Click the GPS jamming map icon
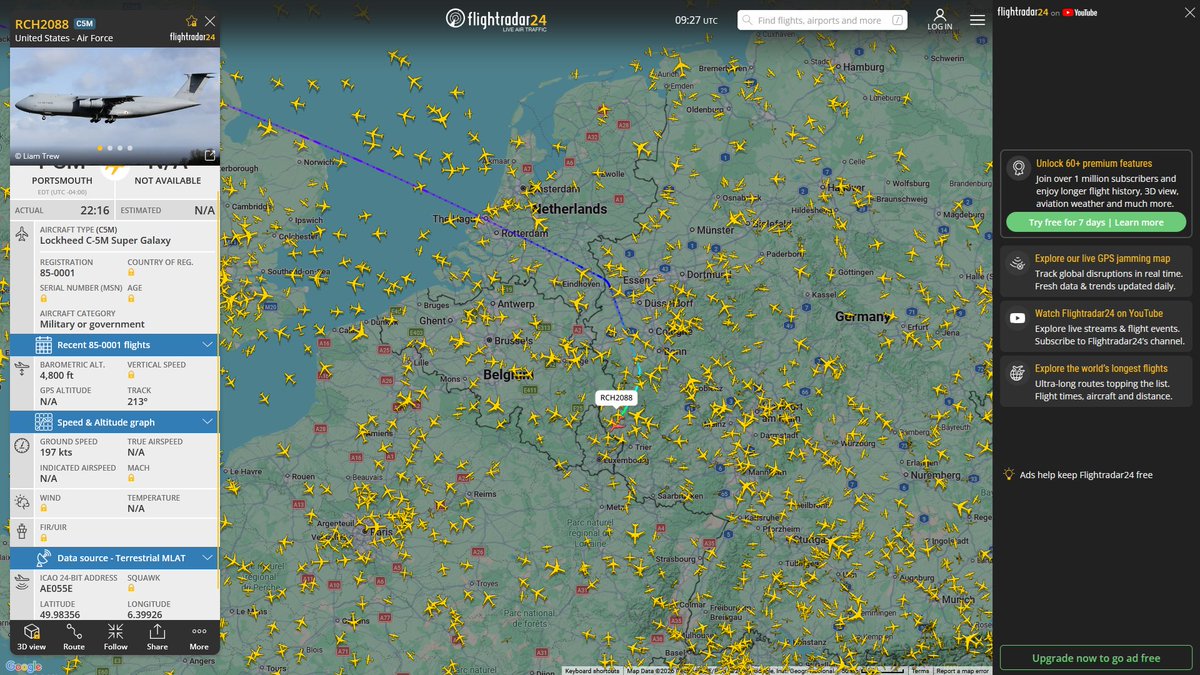The image size is (1200, 675). point(1017,263)
